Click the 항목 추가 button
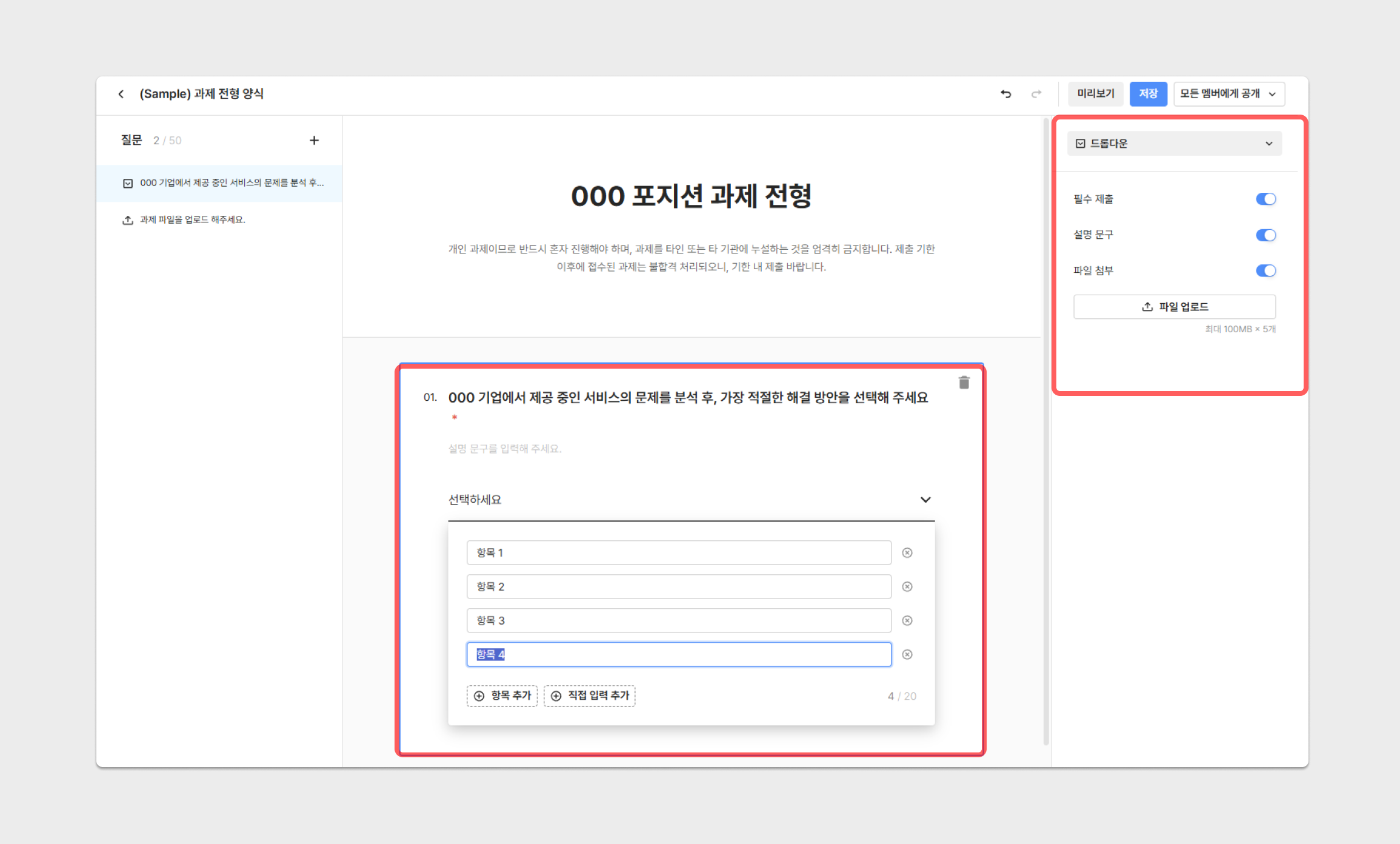The width and height of the screenshot is (1400, 844). click(x=502, y=696)
